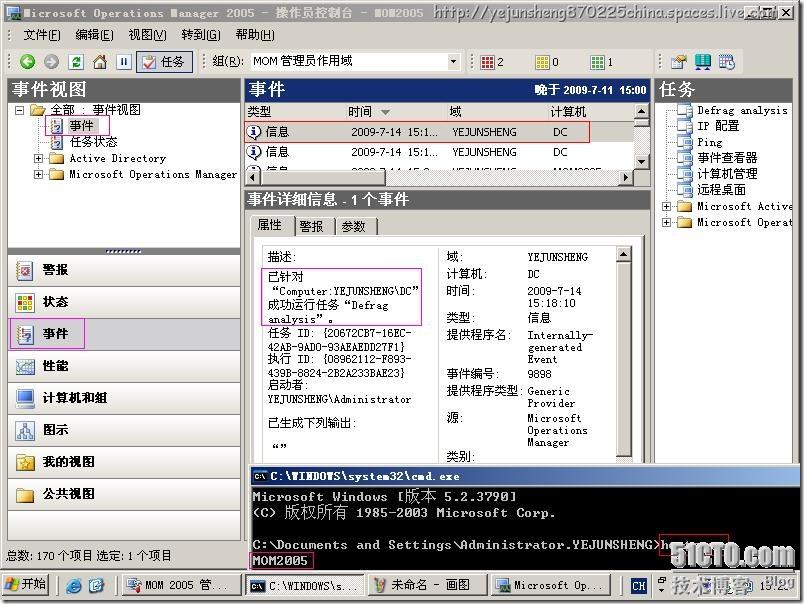
Task: Refresh the console view
Action: coord(76,62)
